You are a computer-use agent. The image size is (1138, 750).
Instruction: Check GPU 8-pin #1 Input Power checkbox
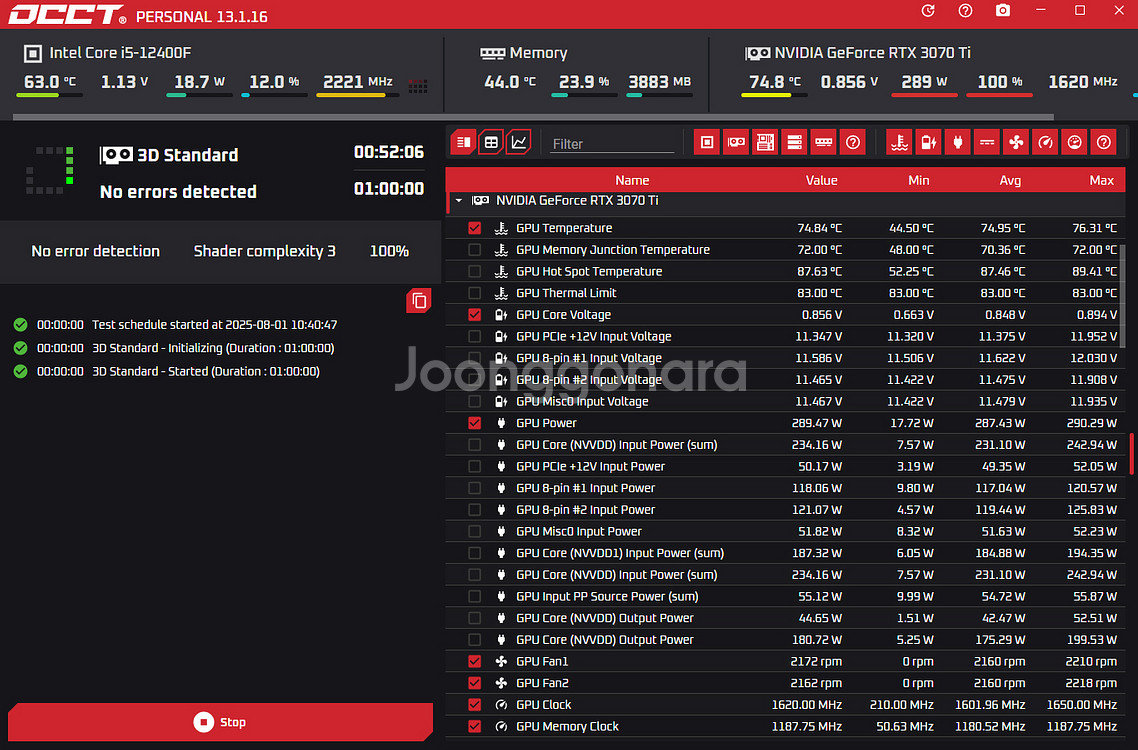tap(475, 488)
